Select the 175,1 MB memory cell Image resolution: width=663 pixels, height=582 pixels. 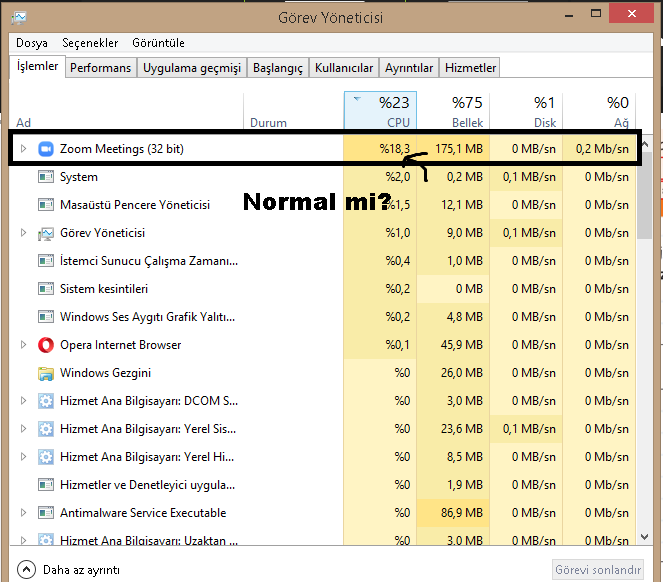453,148
